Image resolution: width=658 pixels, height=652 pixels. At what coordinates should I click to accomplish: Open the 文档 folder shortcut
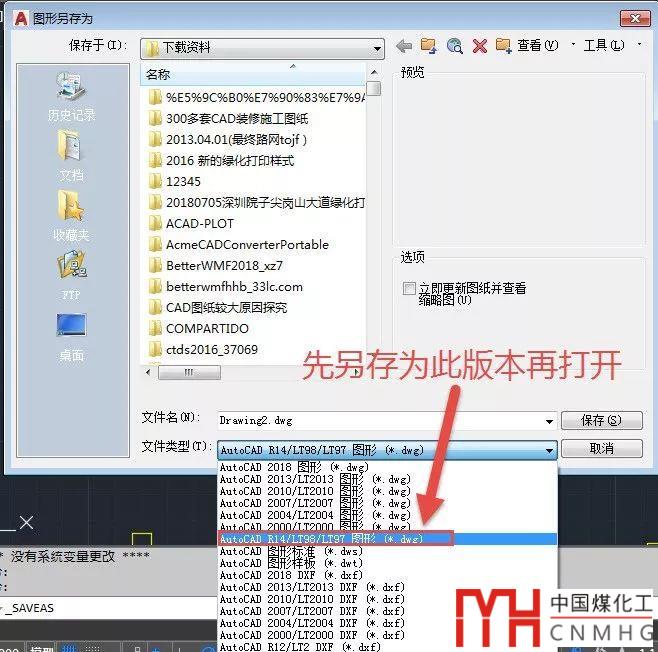coord(71,156)
